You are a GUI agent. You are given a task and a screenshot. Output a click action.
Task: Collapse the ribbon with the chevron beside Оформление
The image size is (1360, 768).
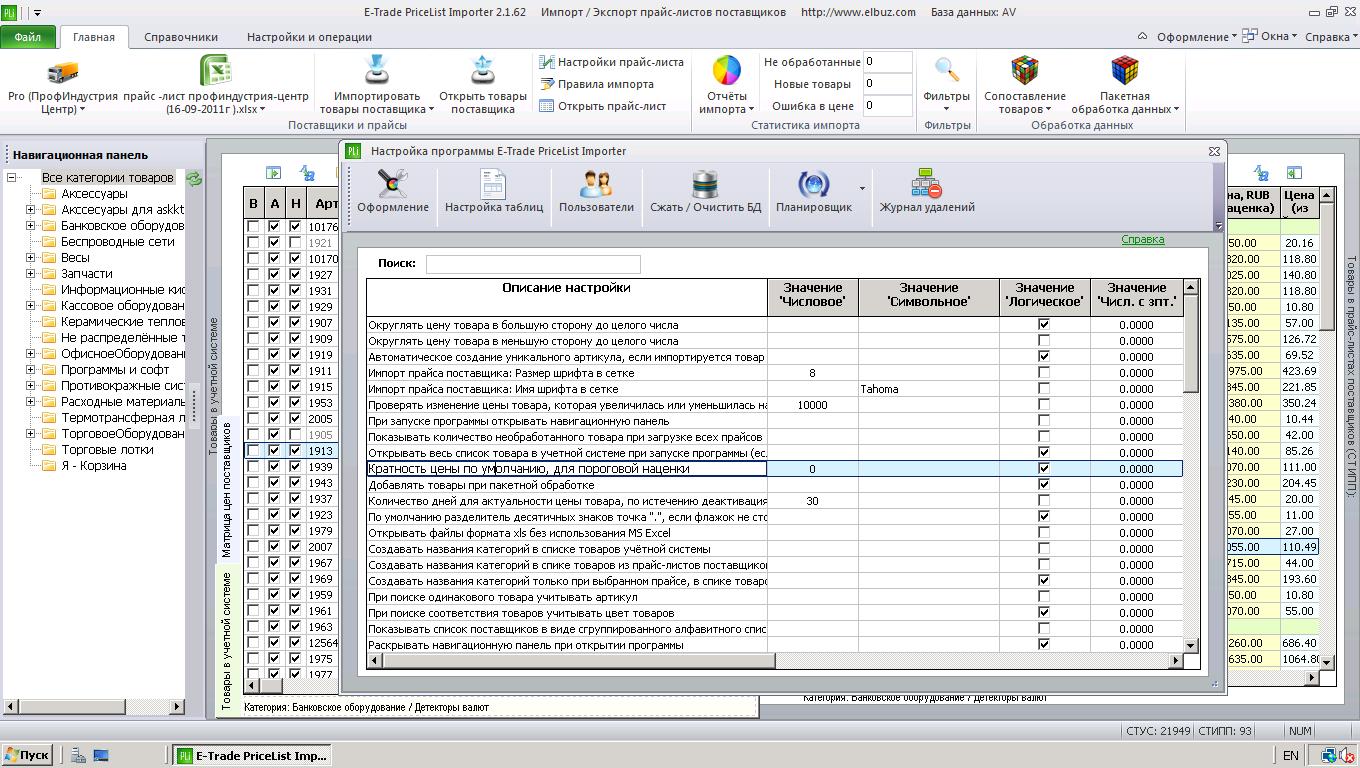[x=1143, y=36]
